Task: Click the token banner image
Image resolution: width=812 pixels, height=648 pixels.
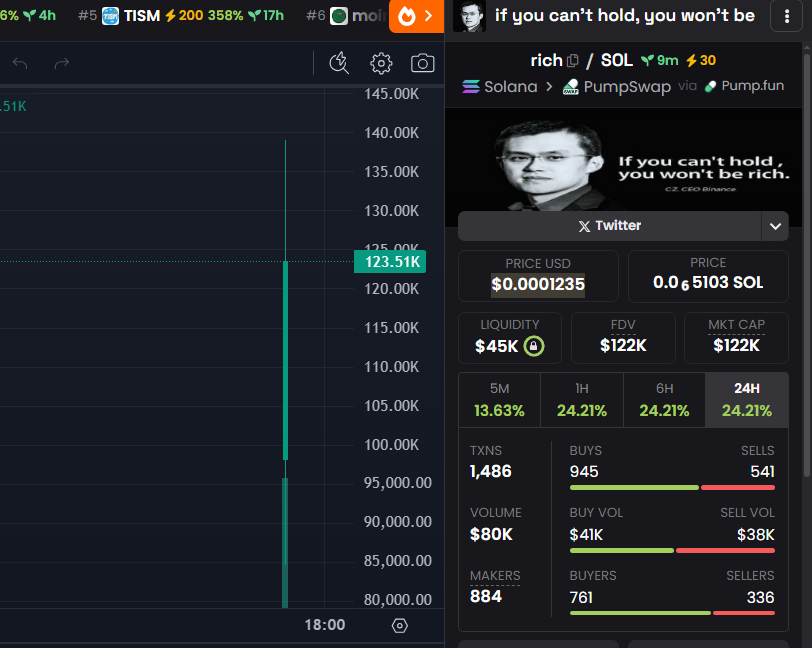Action: tap(624, 160)
